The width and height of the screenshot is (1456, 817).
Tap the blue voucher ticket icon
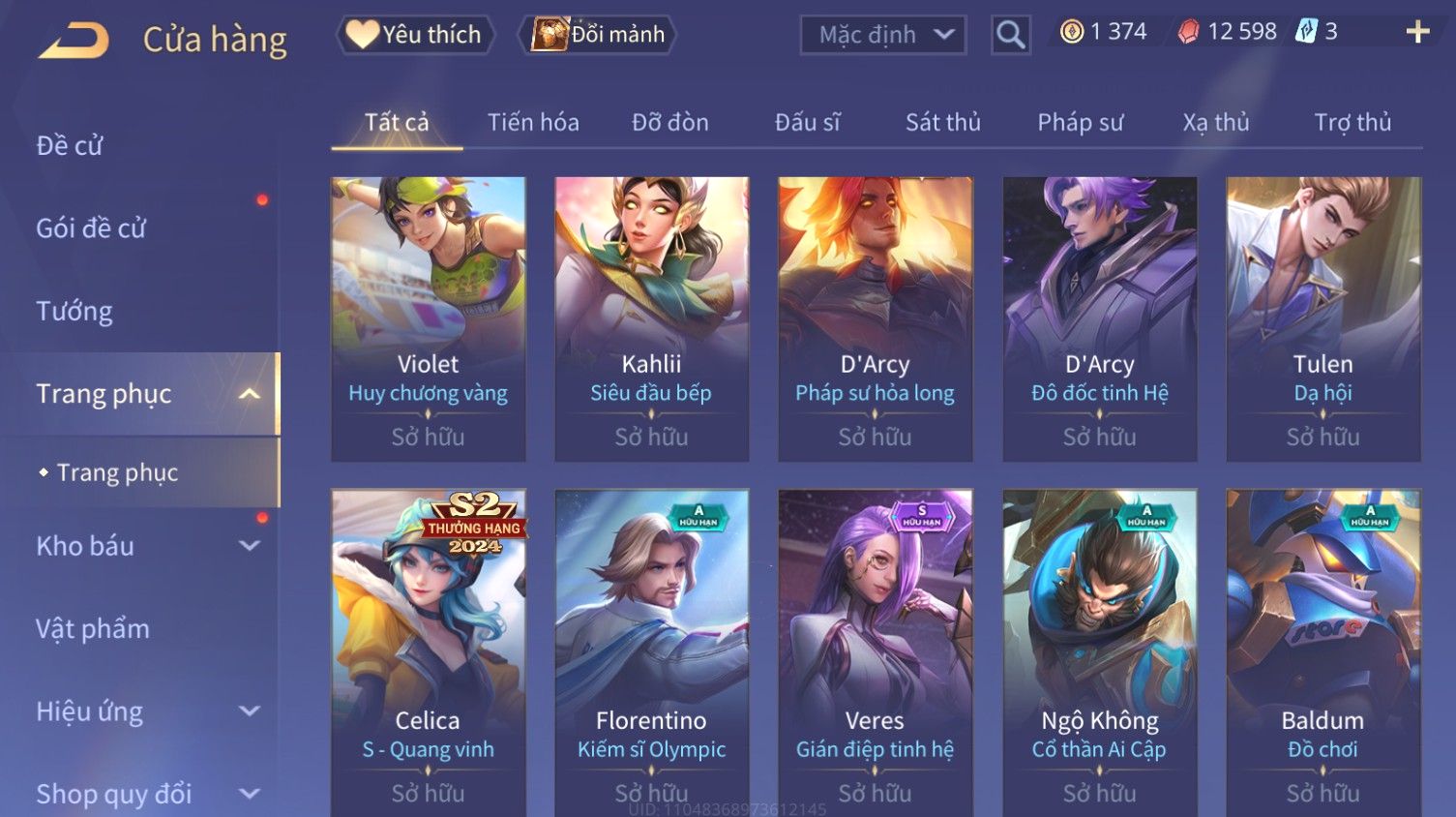[x=1306, y=31]
